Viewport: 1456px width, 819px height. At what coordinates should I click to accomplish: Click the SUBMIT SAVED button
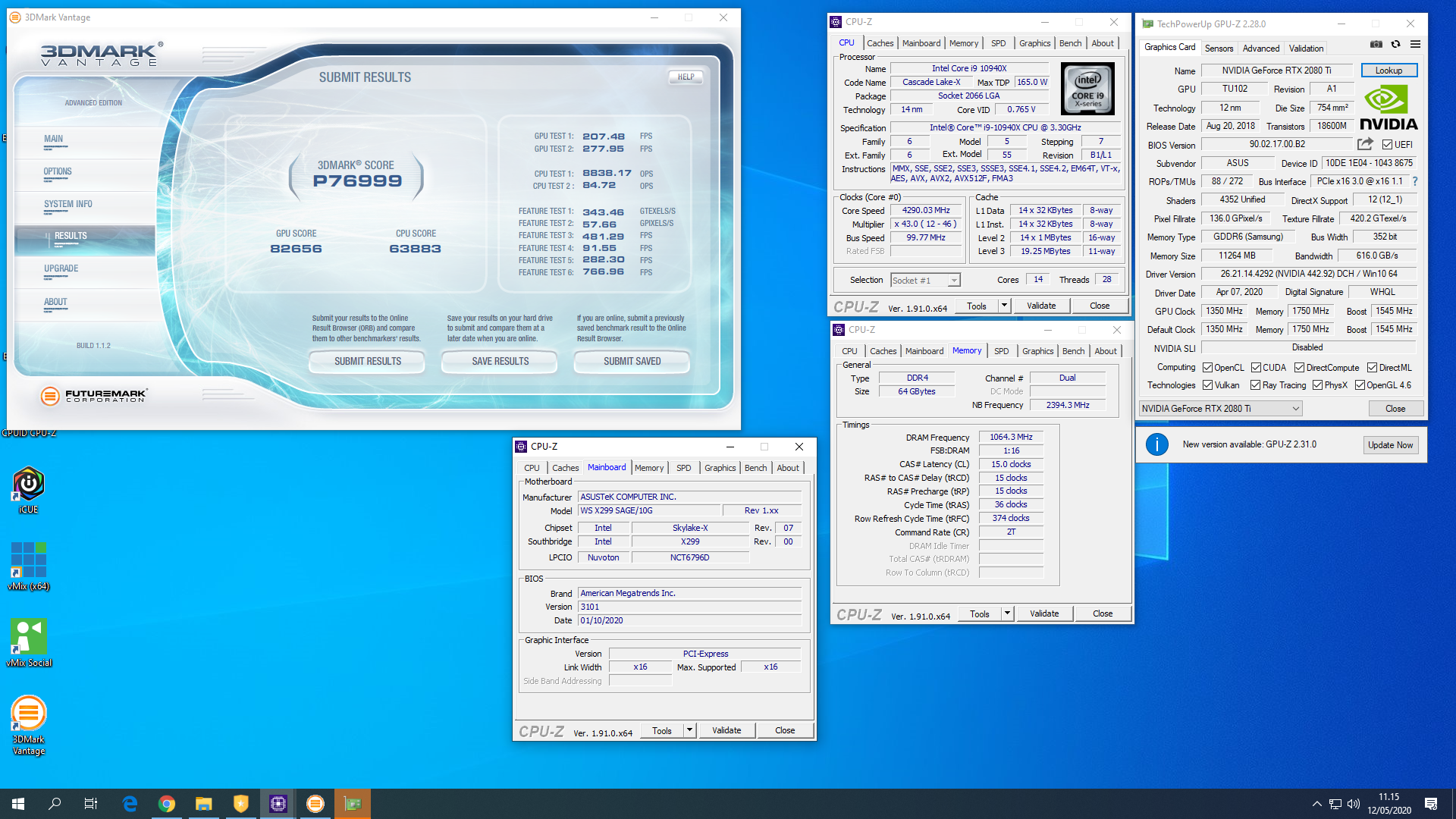[632, 362]
